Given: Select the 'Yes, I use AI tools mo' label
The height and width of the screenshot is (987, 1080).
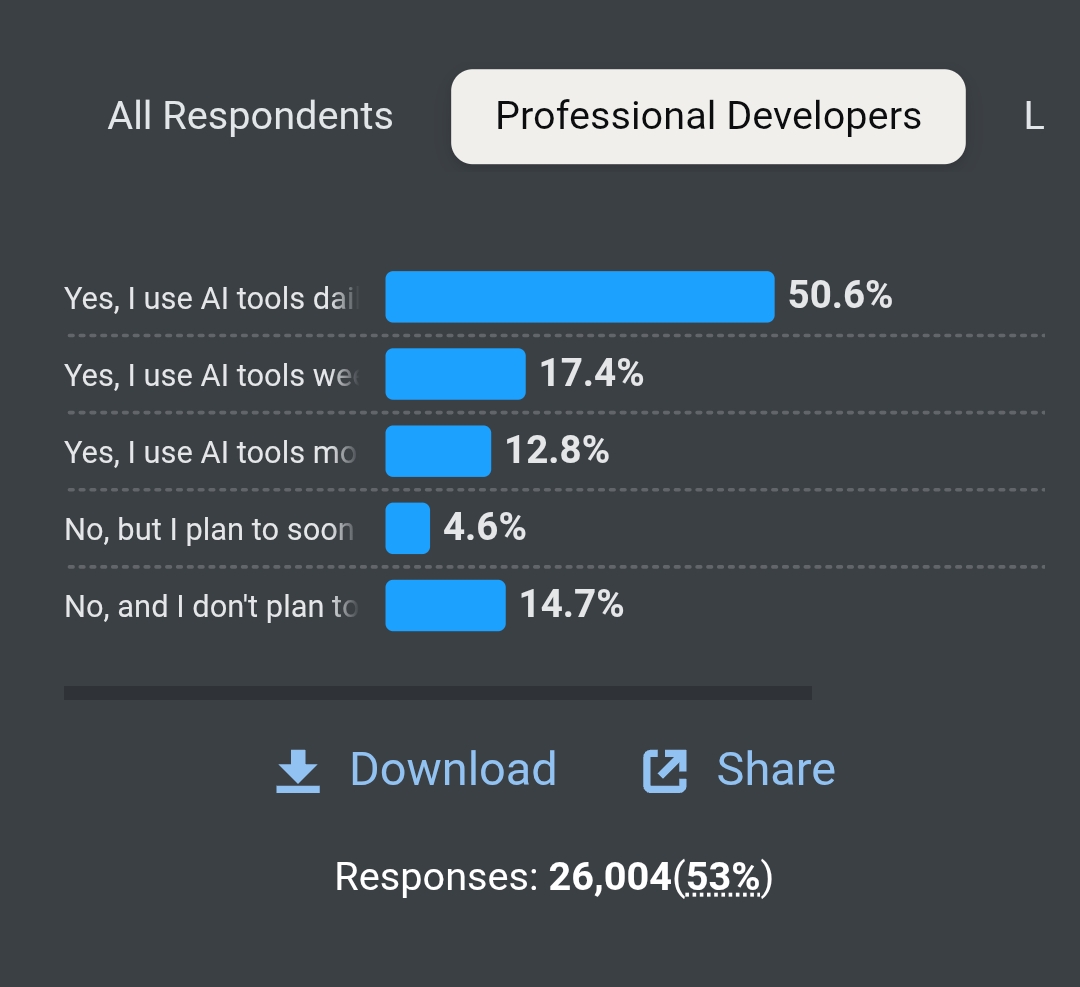Looking at the screenshot, I should coord(210,453).
